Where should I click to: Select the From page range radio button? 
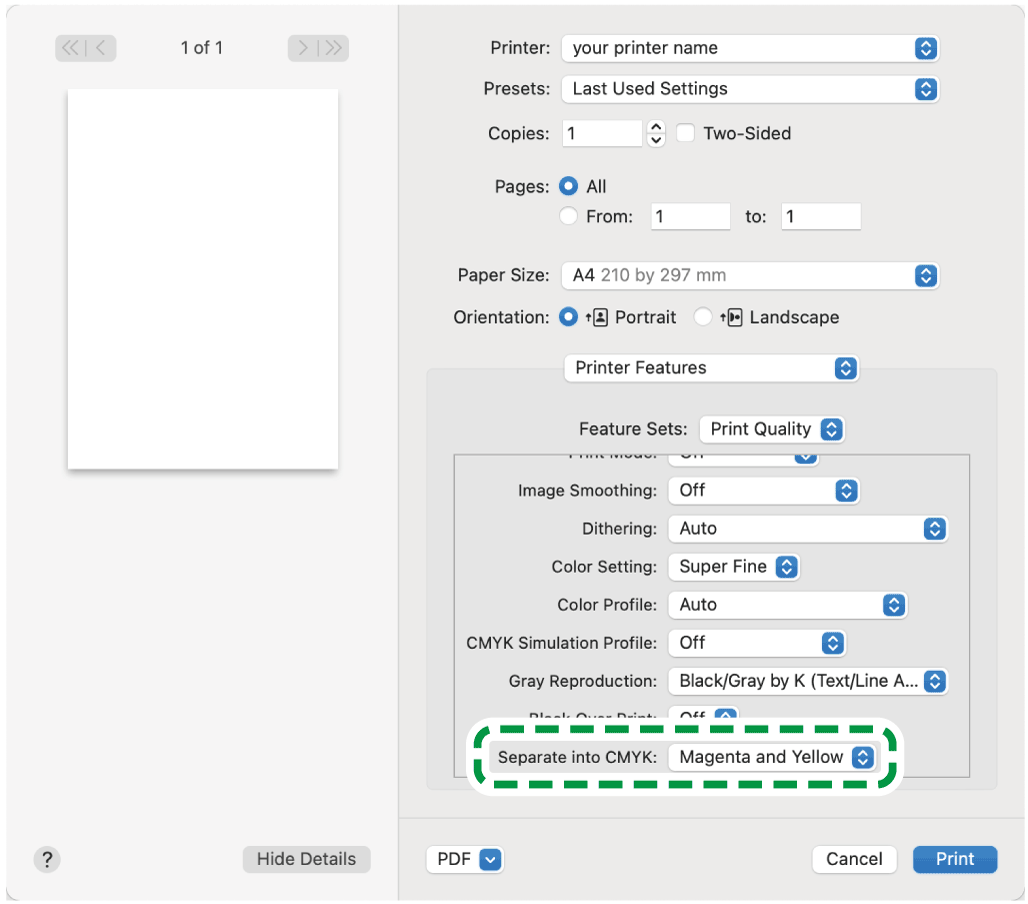pos(569,216)
